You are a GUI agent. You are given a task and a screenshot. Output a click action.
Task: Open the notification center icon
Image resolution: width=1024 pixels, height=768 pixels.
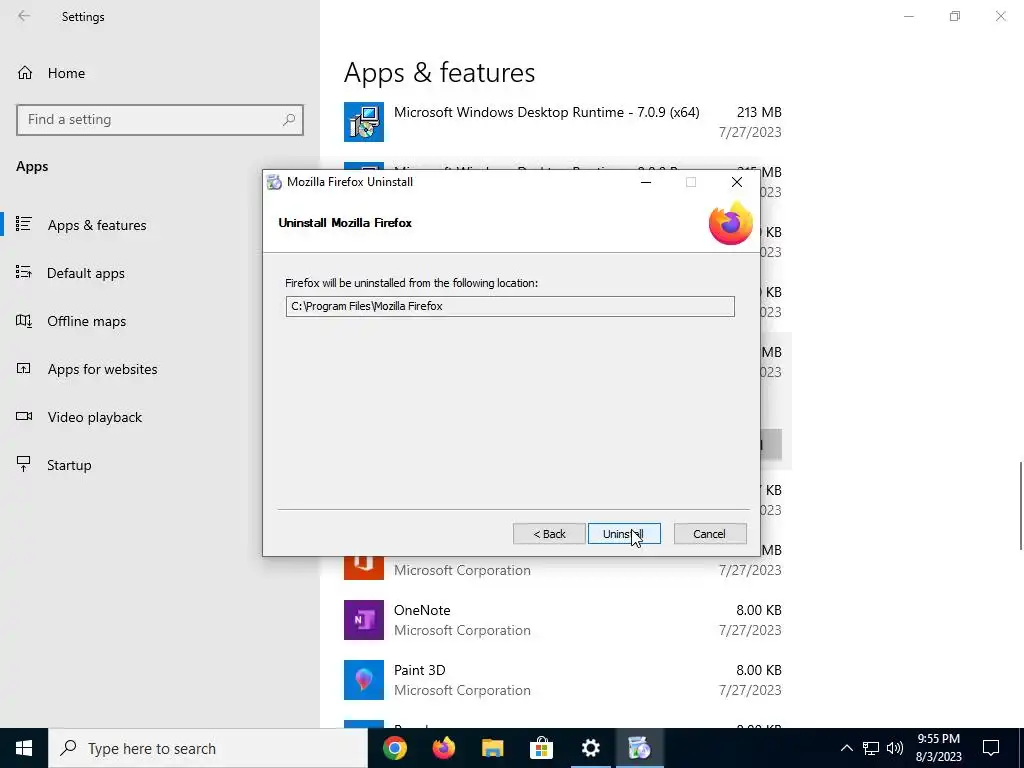pos(991,748)
